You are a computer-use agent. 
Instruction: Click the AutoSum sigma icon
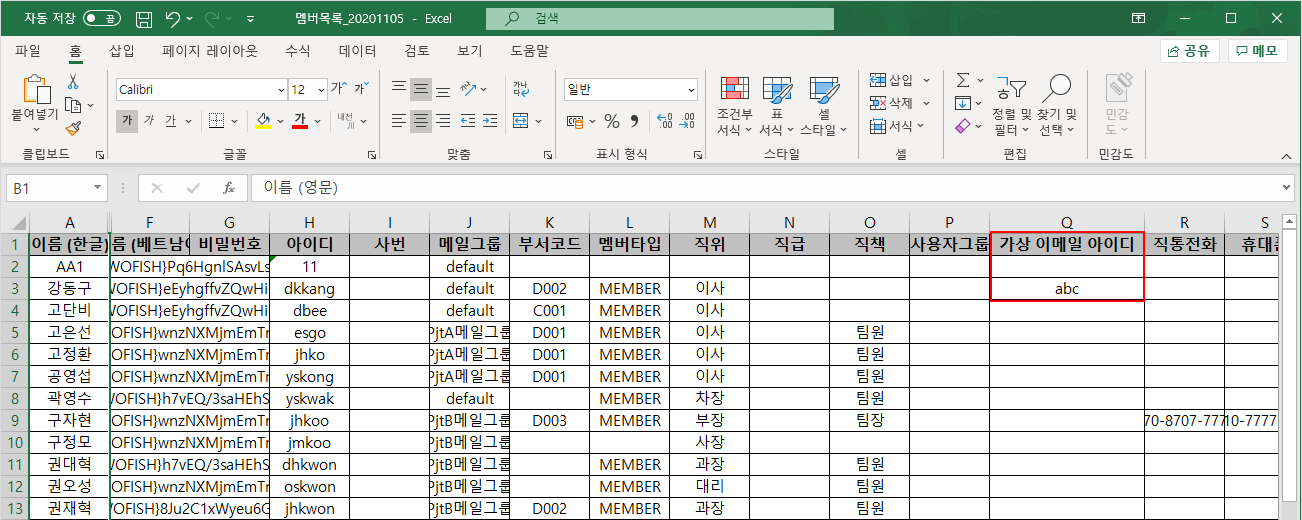[963, 80]
